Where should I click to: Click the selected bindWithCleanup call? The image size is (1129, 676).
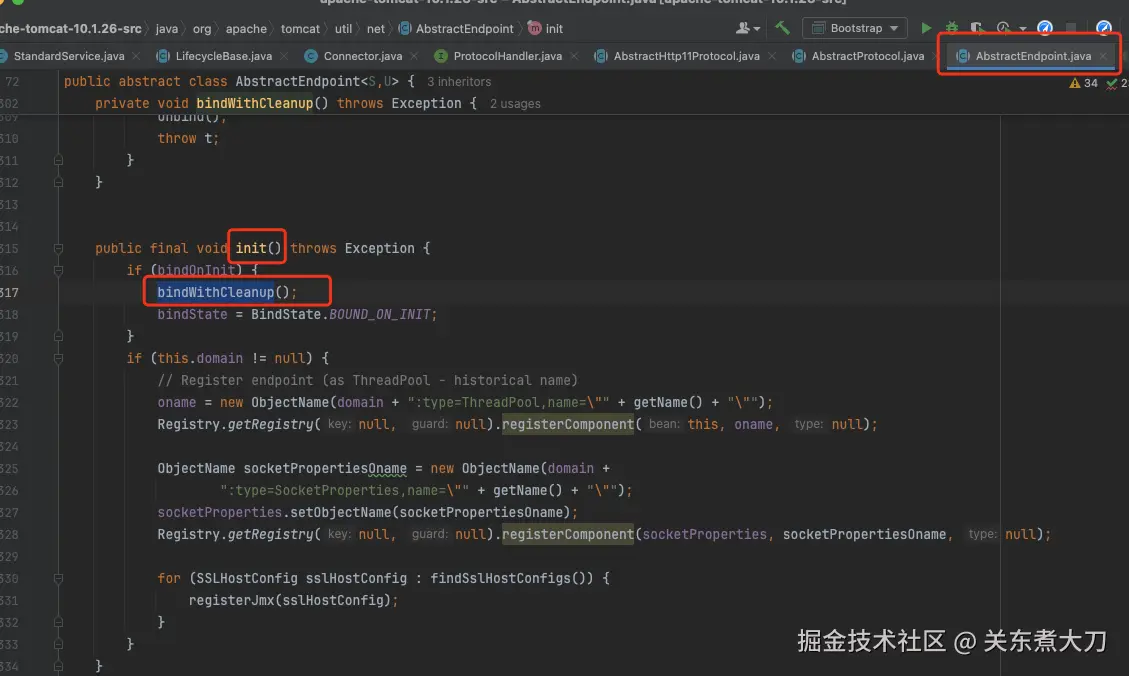click(215, 292)
